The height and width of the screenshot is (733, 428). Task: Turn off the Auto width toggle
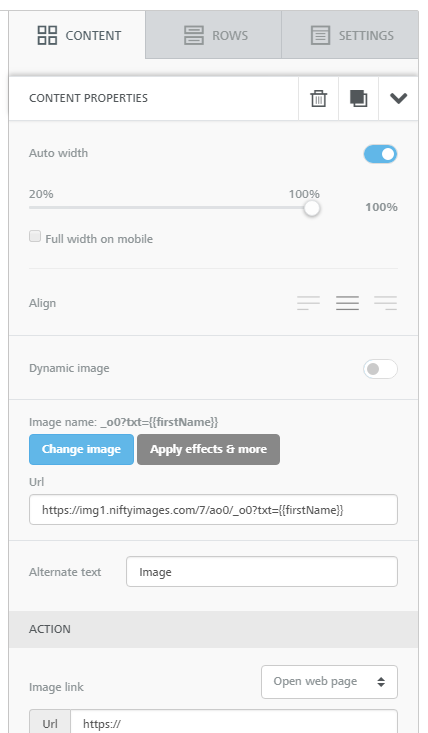pos(380,154)
